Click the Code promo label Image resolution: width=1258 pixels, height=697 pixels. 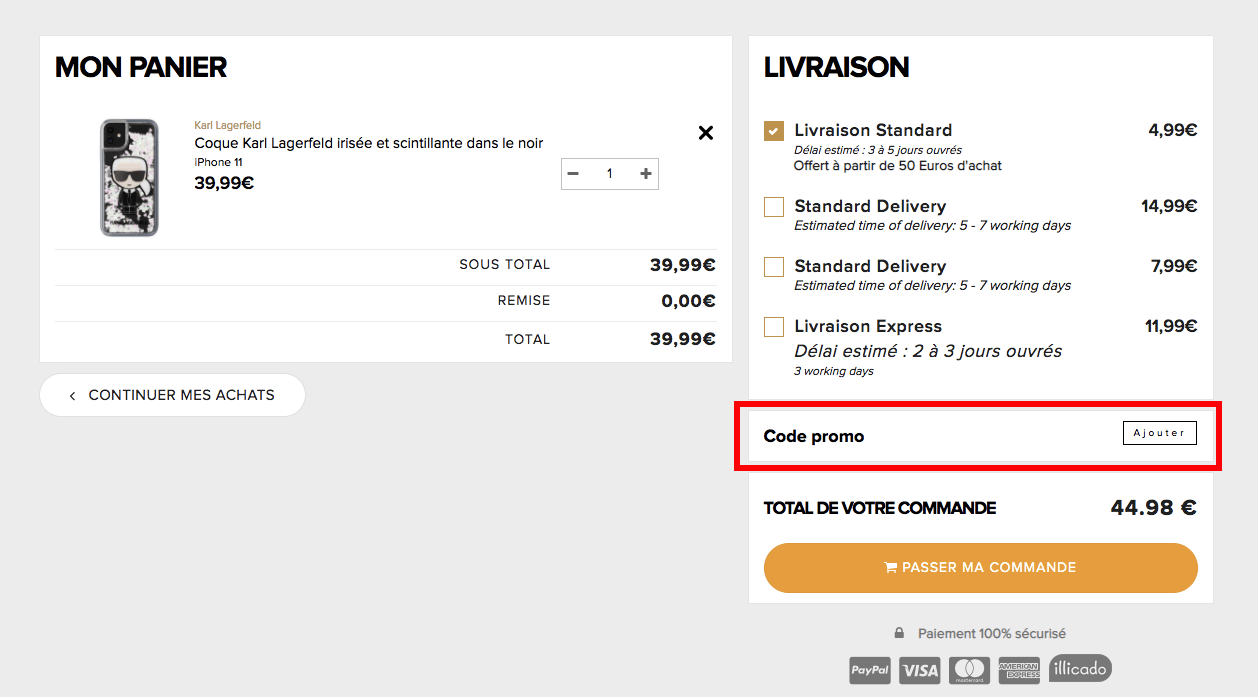pyautogui.click(x=814, y=436)
